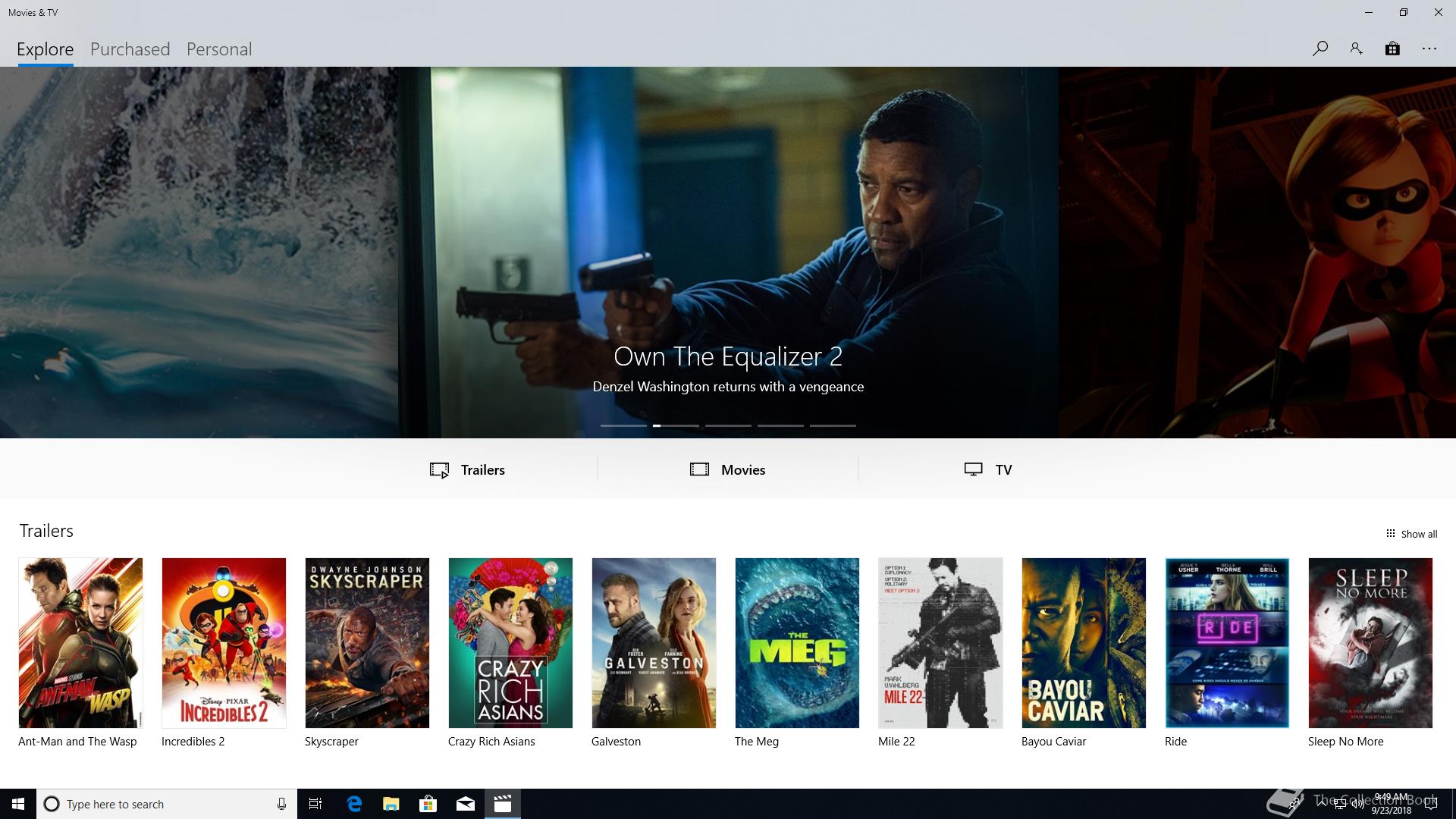Open the Store shopping bag icon
Viewport: 1456px width, 819px height.
pos(1392,49)
